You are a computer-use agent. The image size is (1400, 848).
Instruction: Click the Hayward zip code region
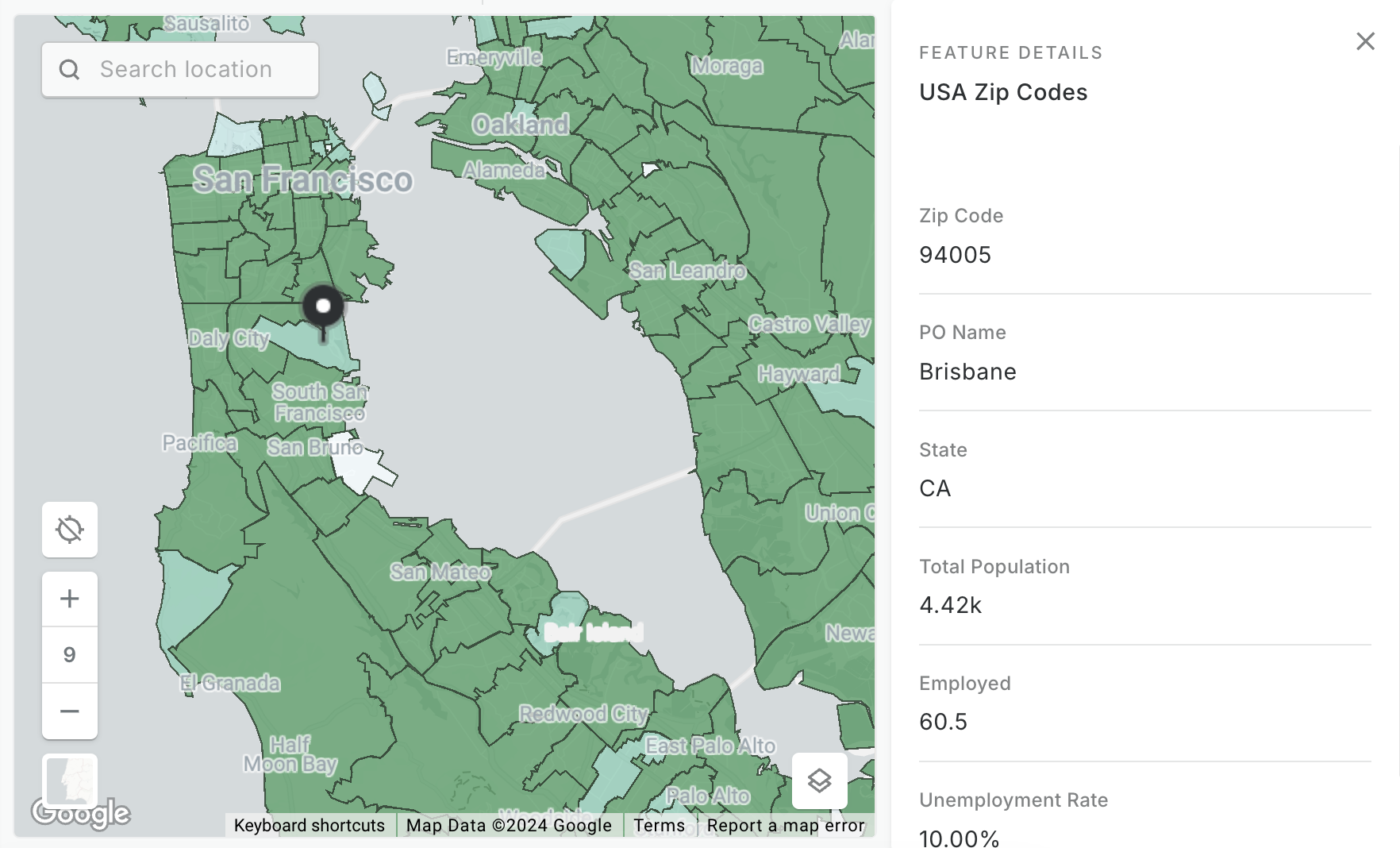798,374
